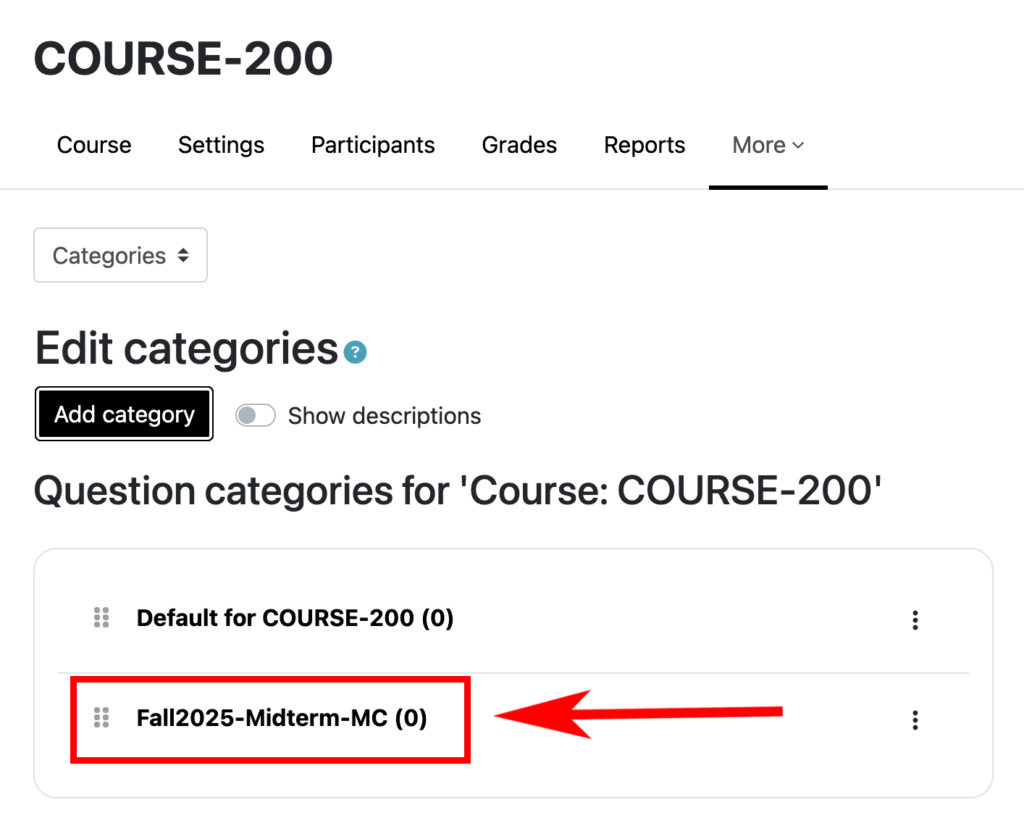Grab the drag handle for Default for COURSE-200
The image size is (1024, 826).
click(101, 618)
